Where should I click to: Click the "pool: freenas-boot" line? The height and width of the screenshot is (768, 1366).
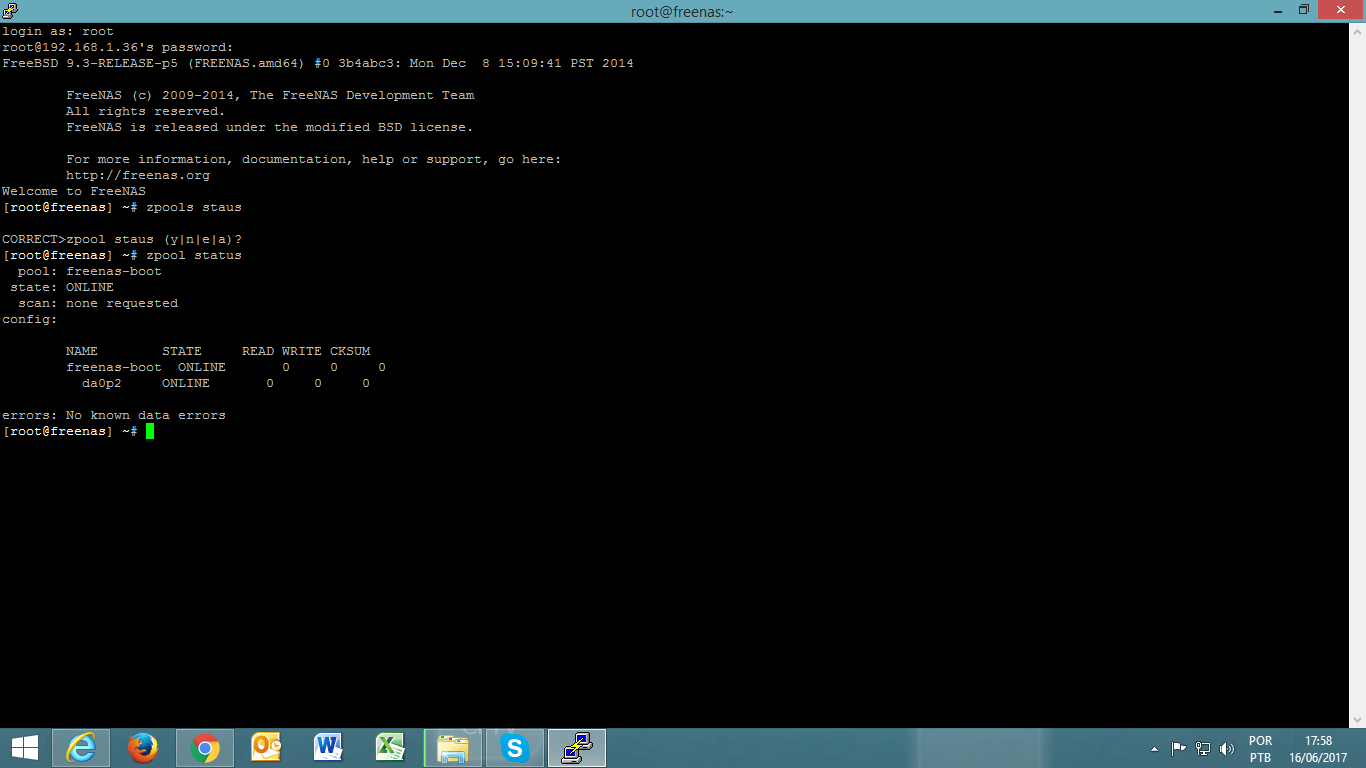point(90,271)
